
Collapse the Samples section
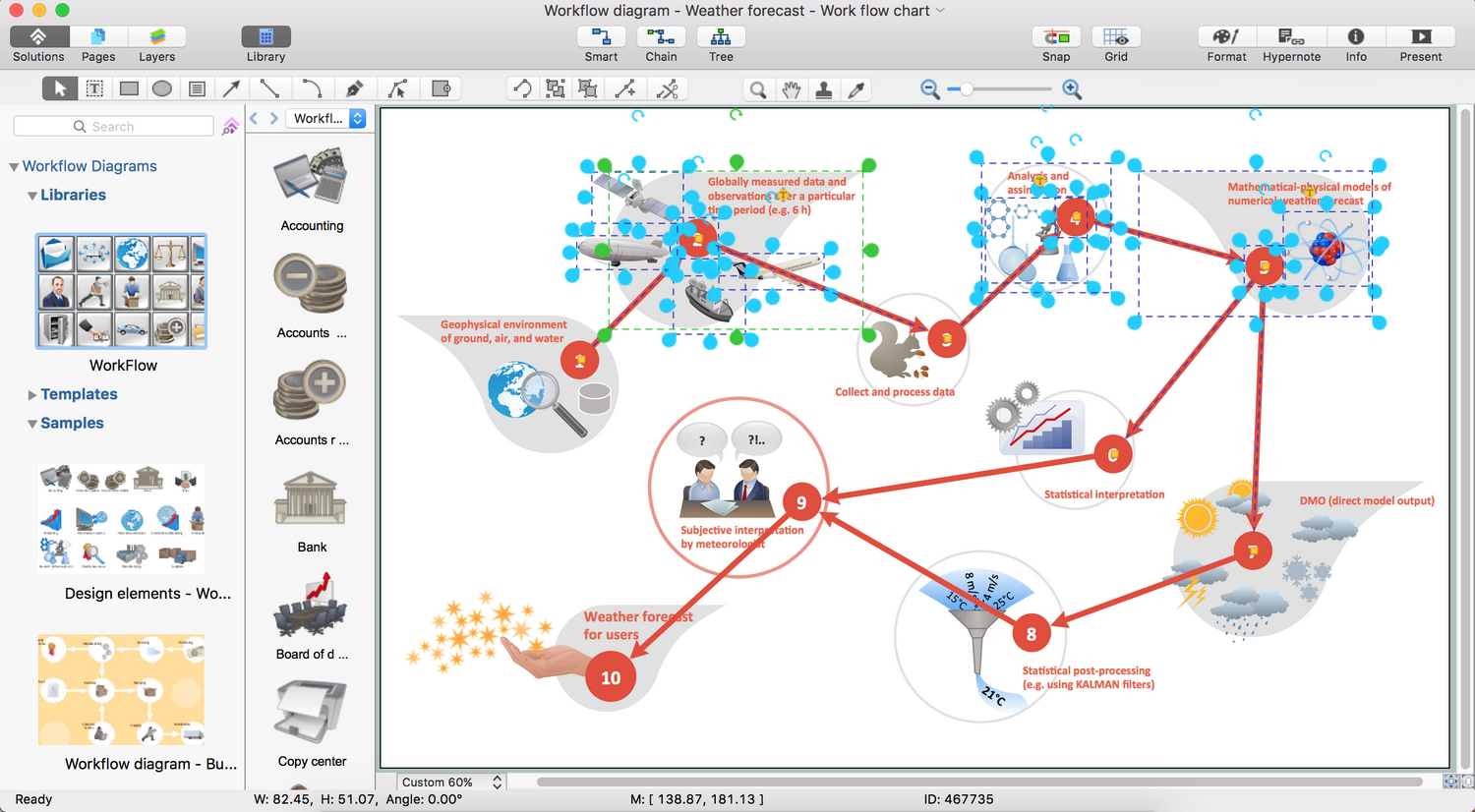click(32, 424)
